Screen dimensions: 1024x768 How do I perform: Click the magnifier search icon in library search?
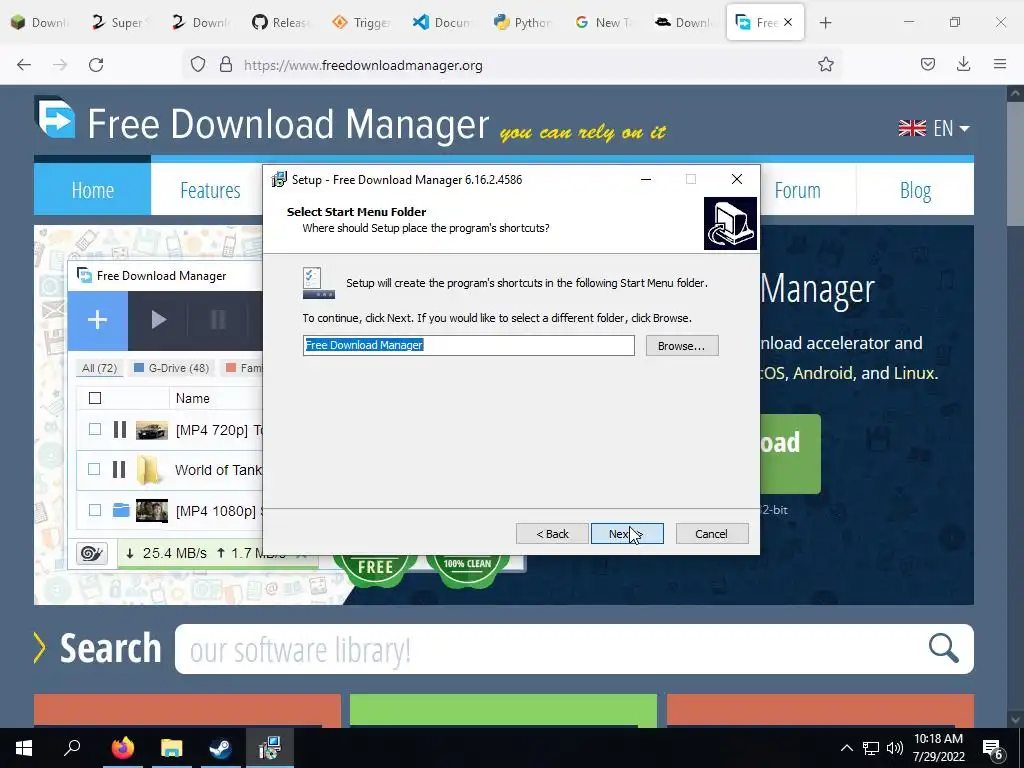pos(944,648)
